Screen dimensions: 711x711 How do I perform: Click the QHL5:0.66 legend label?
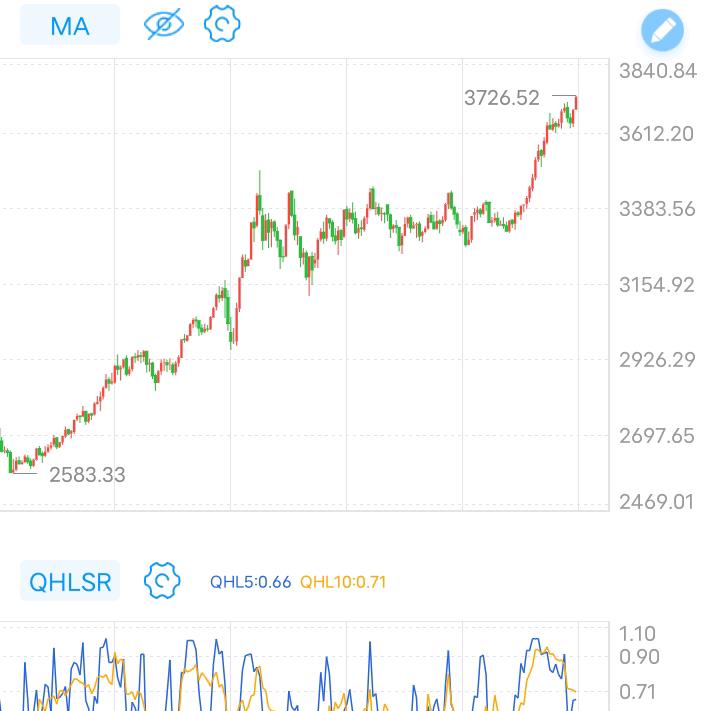click(x=250, y=581)
